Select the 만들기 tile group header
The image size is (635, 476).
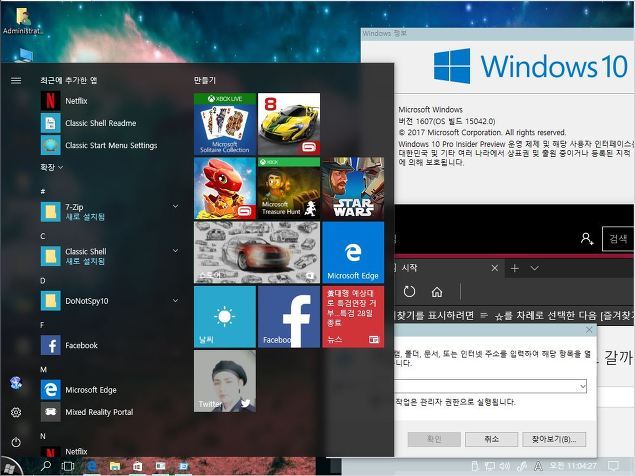coord(205,80)
